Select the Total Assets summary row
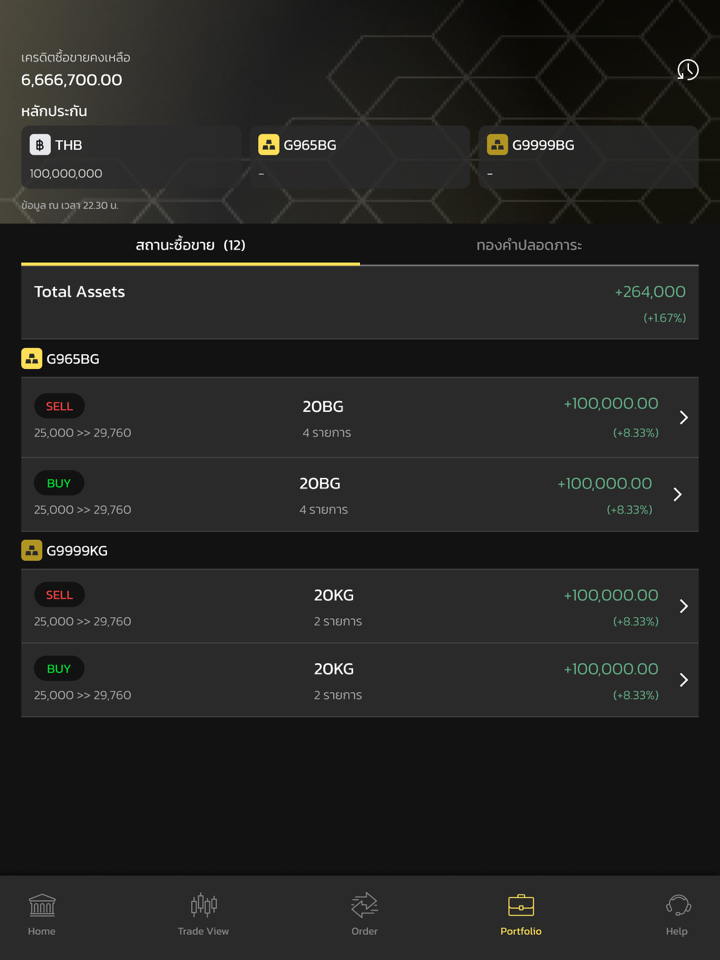720x960 pixels. [360, 300]
